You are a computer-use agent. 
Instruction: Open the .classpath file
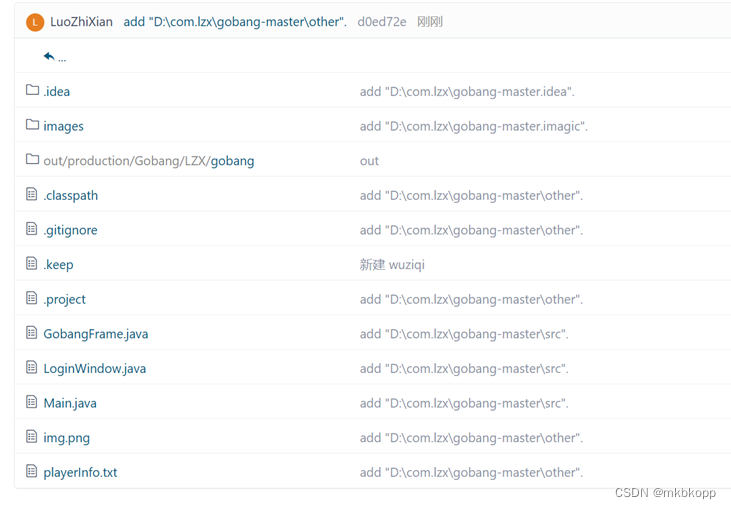coord(71,195)
